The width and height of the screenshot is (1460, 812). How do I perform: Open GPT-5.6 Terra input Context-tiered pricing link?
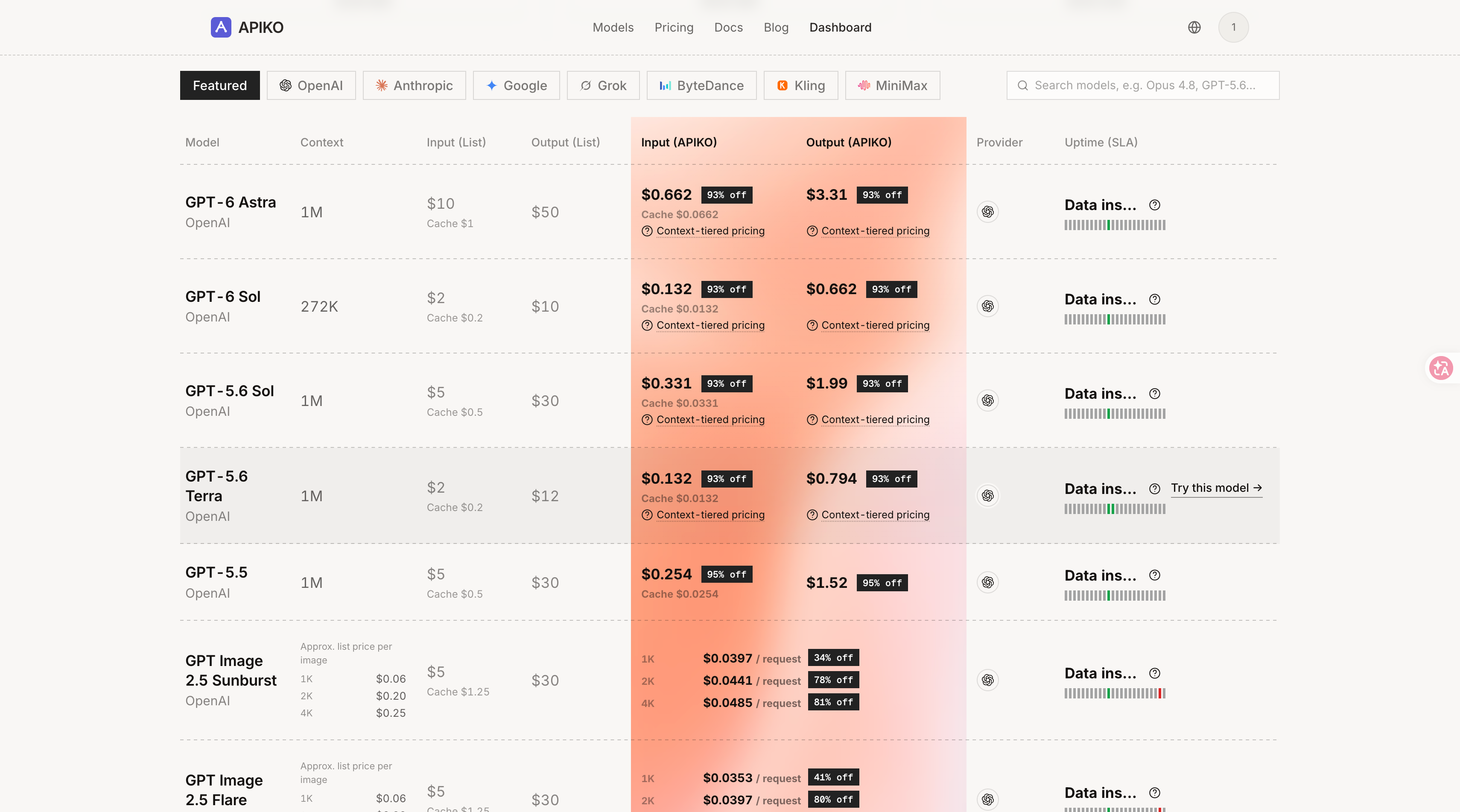click(710, 515)
